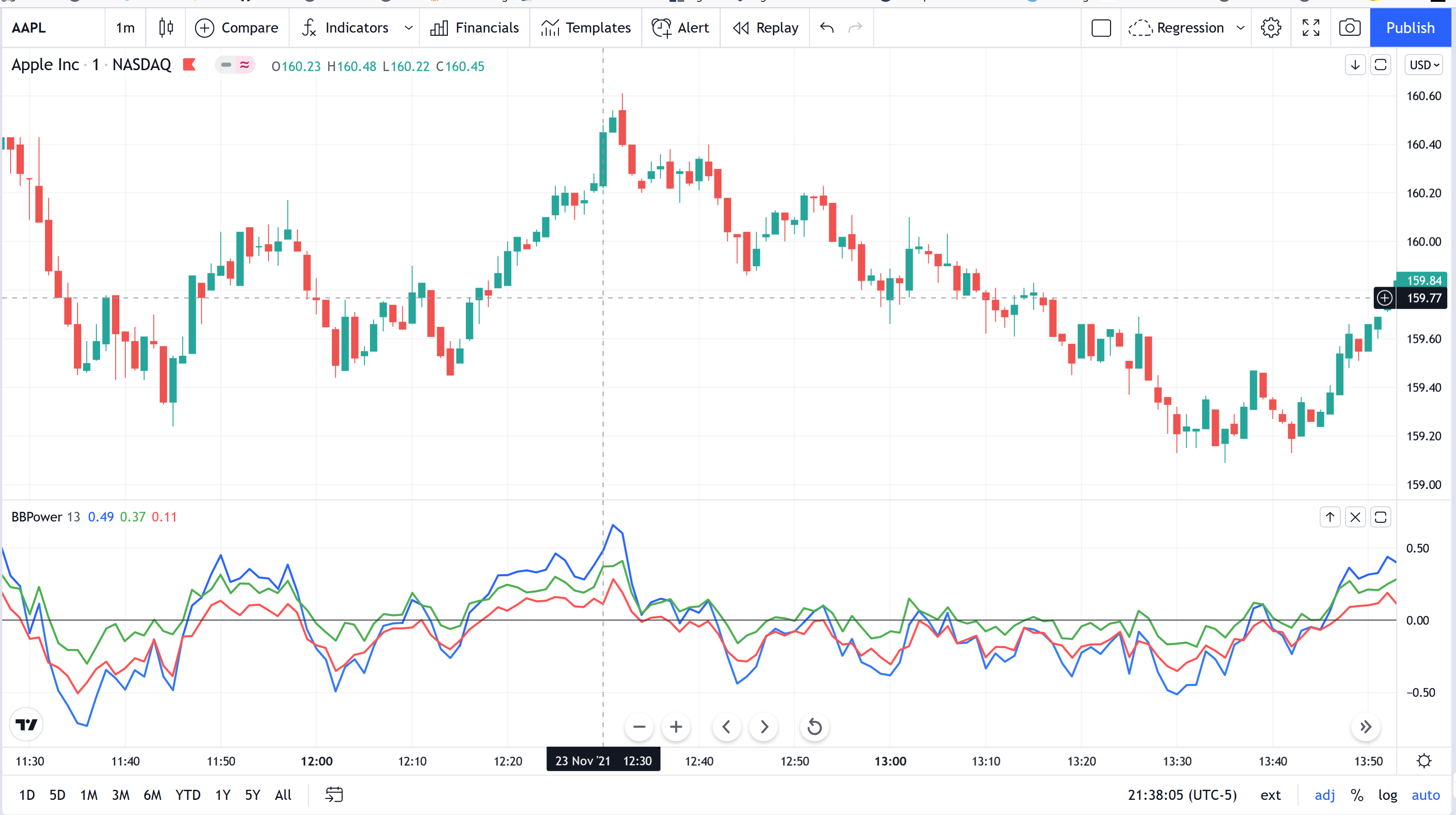This screenshot has height=815, width=1456.
Task: Jump to the most recent bar
Action: [1366, 727]
